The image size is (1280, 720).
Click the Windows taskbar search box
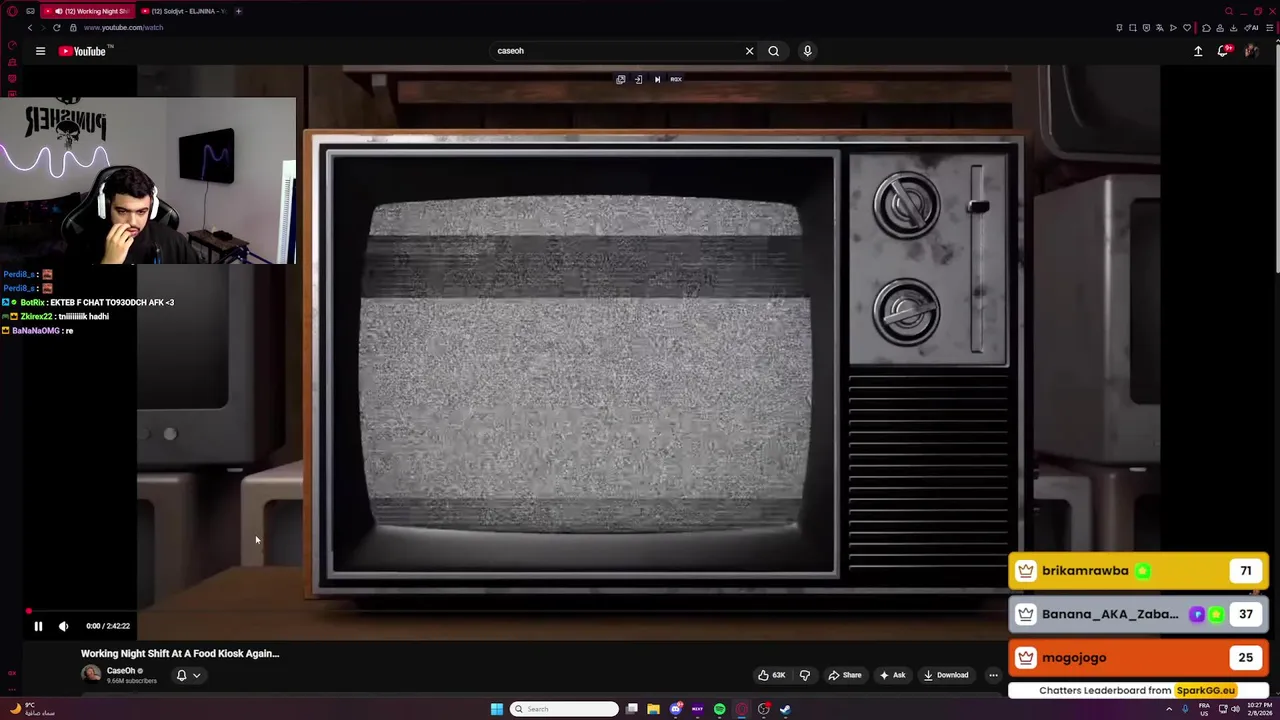pos(565,709)
